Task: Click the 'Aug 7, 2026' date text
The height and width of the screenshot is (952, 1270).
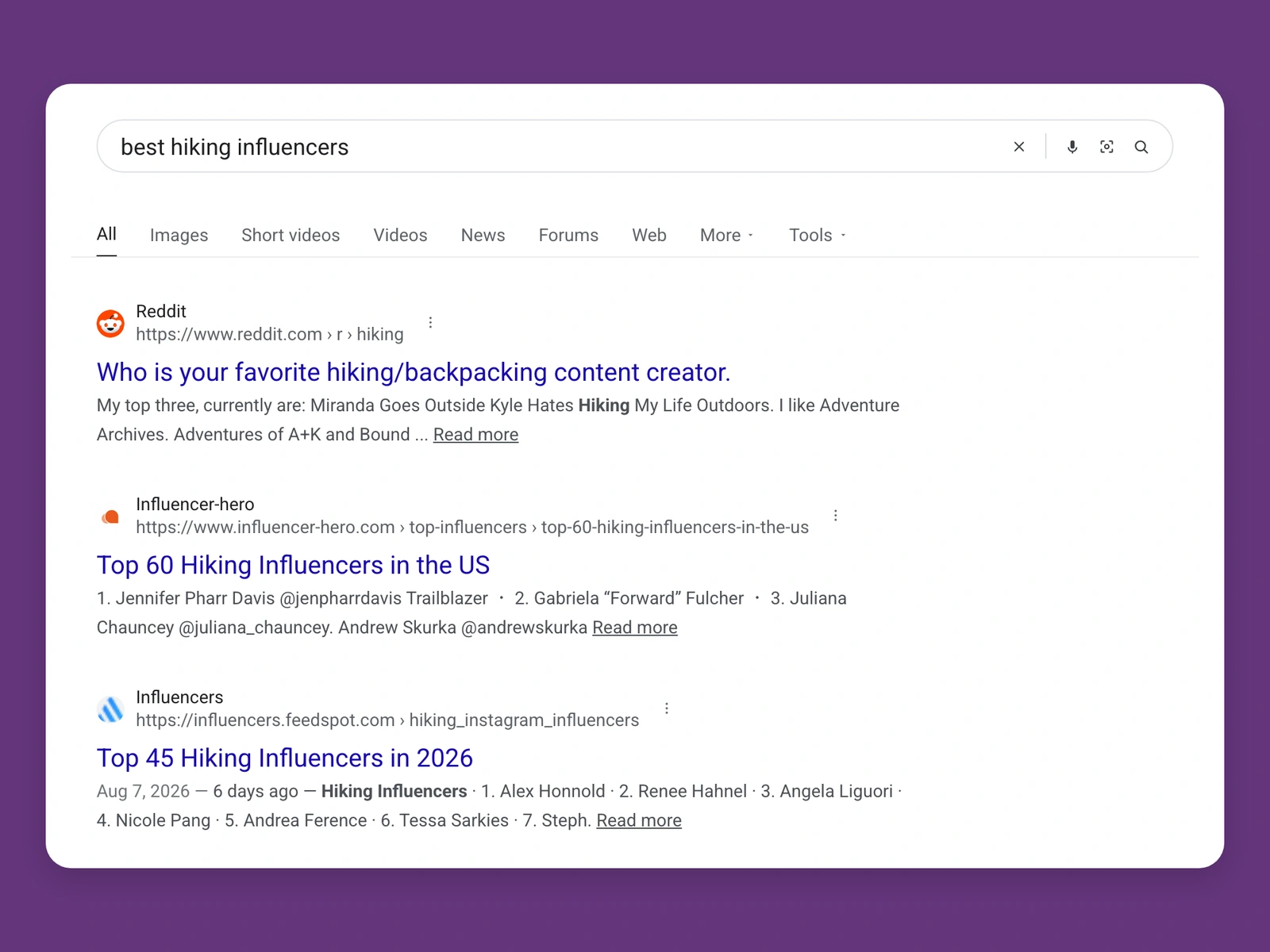Action: click(x=144, y=791)
